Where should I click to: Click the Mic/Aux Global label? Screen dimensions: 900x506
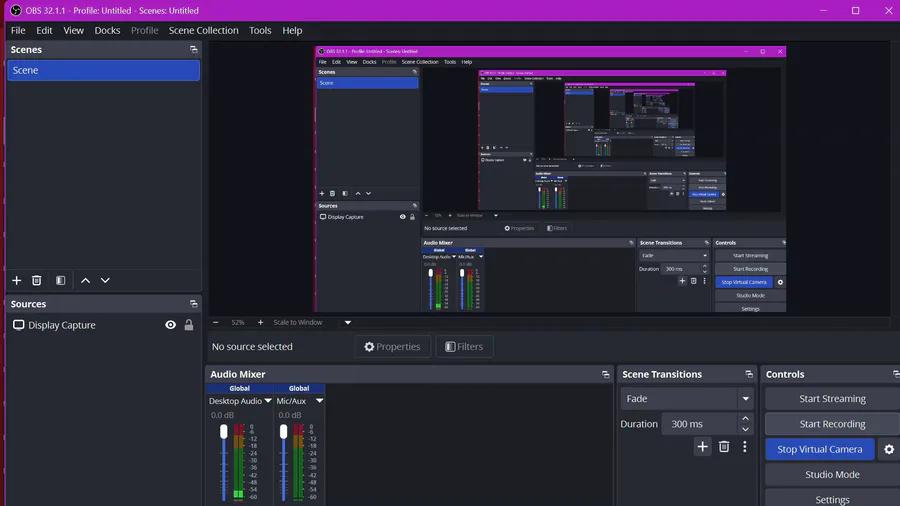299,388
